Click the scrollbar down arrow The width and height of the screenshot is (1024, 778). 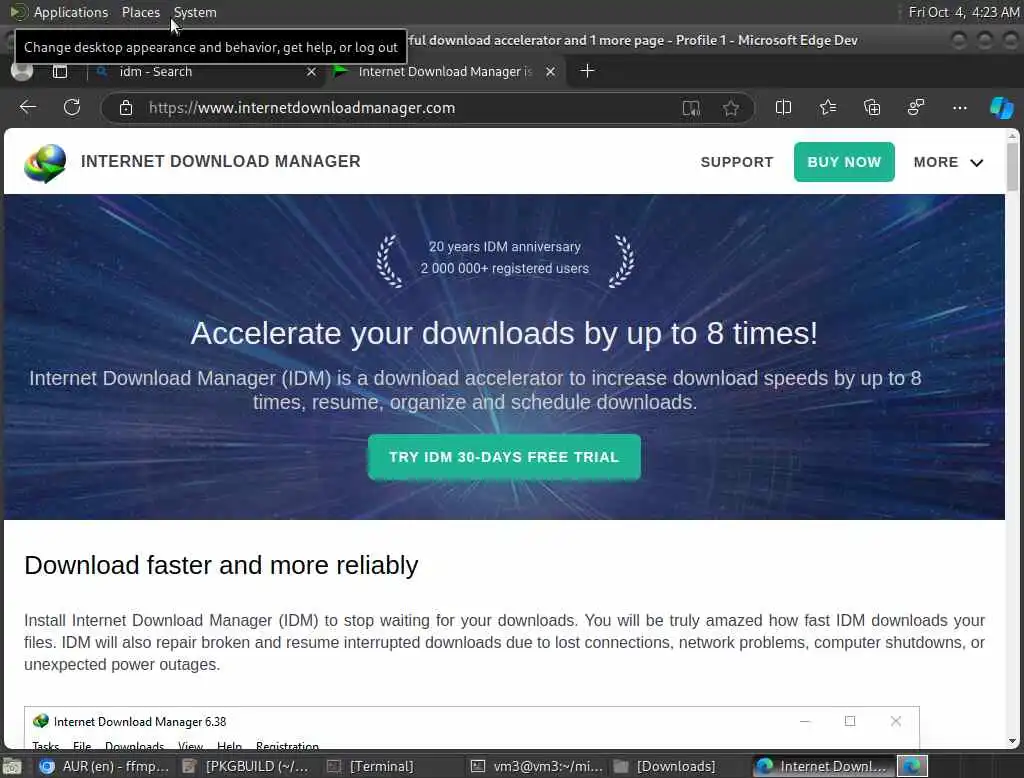[x=1012, y=741]
